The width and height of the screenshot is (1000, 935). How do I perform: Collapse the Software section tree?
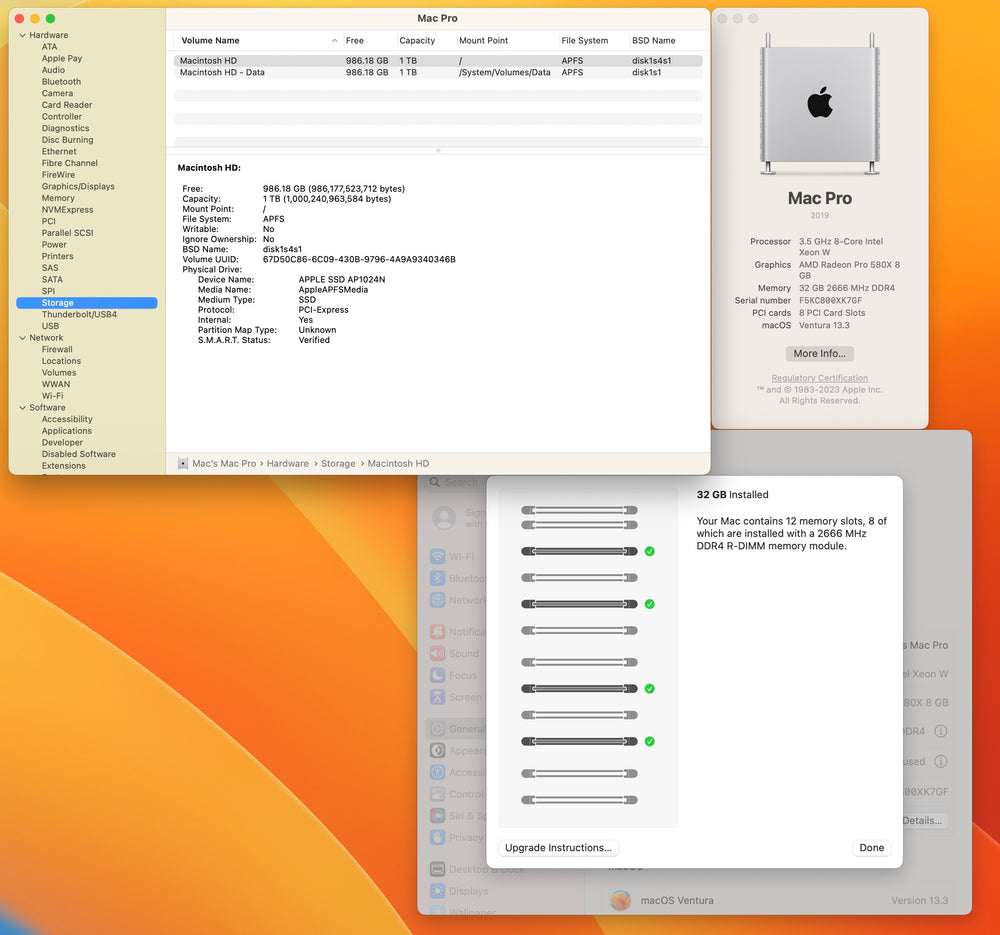click(x=21, y=408)
